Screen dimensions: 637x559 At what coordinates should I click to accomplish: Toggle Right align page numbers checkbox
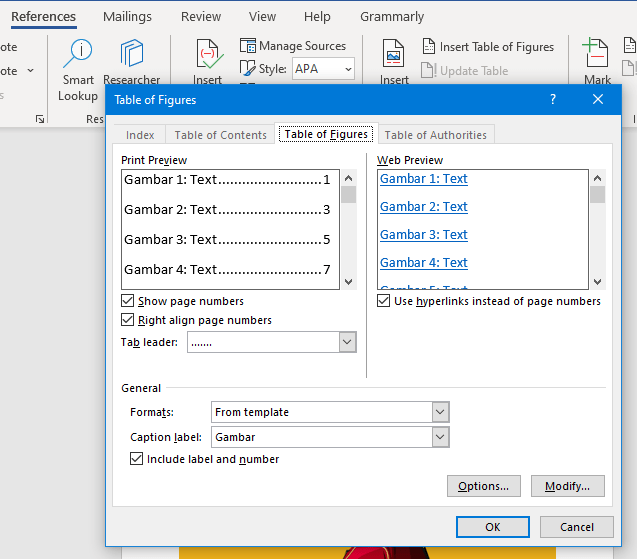pos(128,320)
